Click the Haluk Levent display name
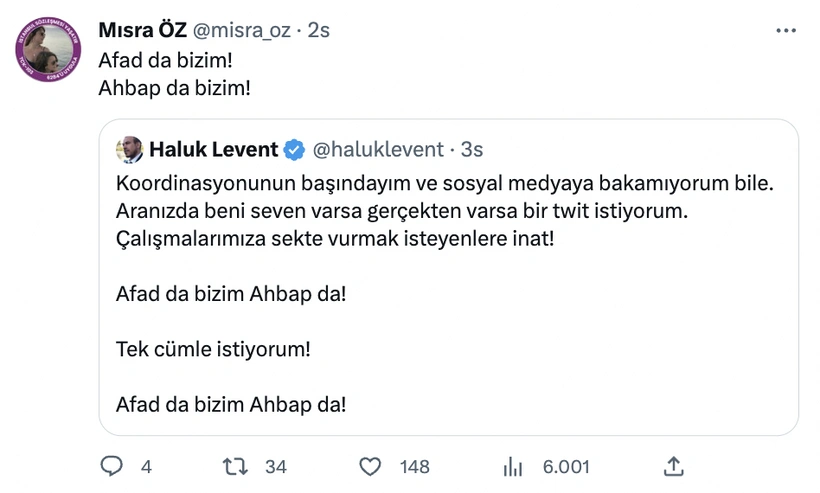The image size is (820, 493). tap(214, 150)
